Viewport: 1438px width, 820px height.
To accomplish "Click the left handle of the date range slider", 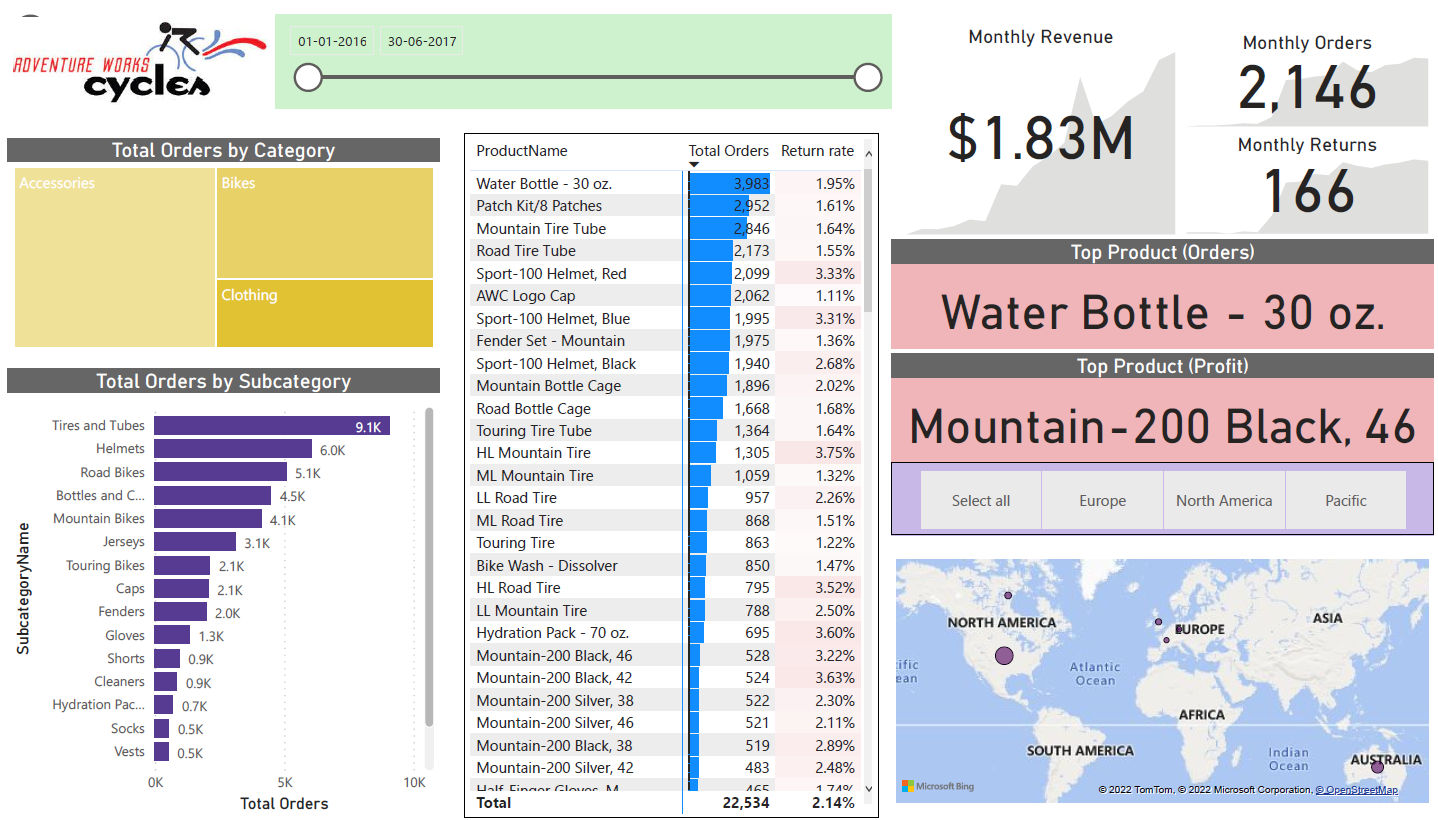I will coord(308,77).
